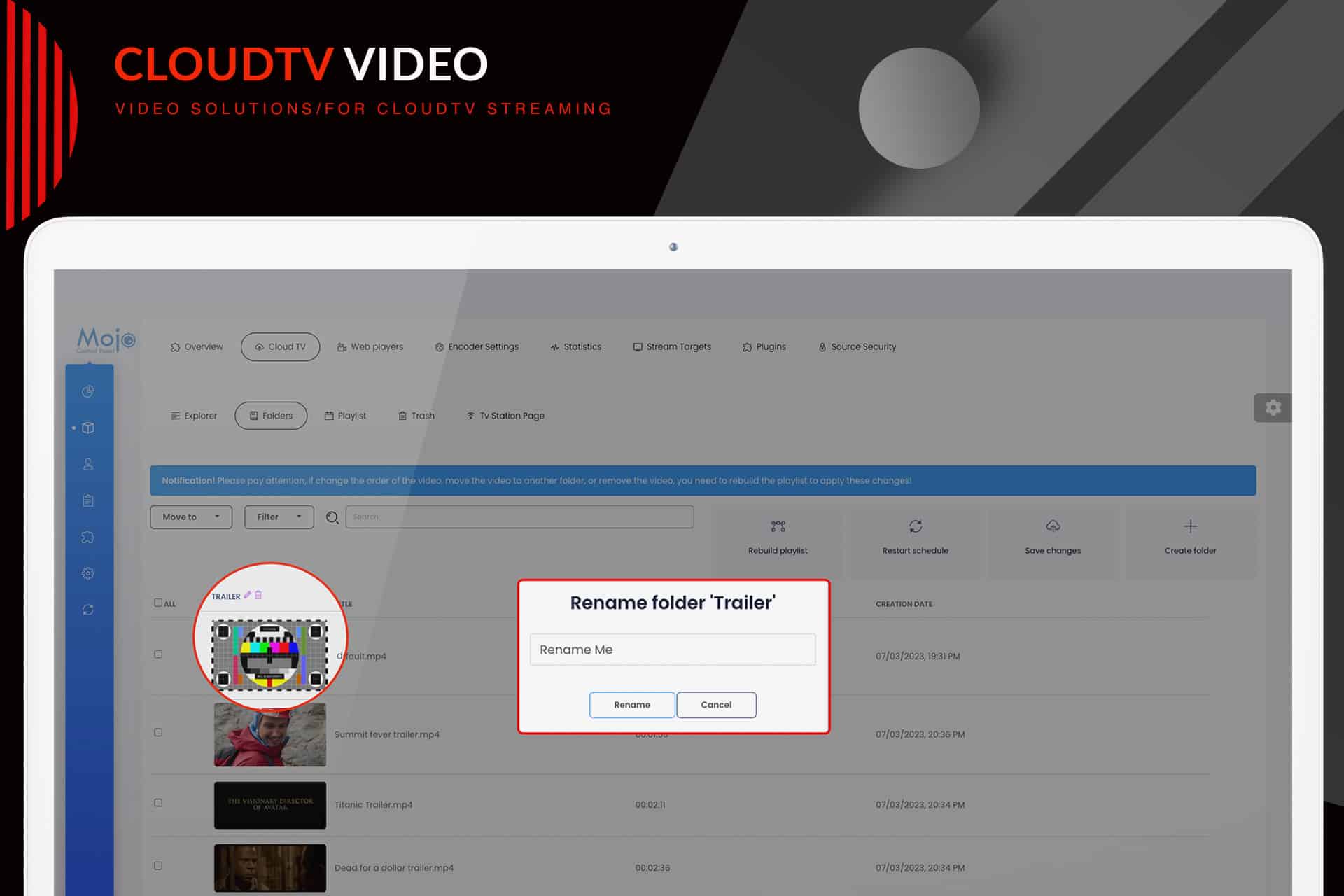The width and height of the screenshot is (1344, 896).
Task: Open the sidebar user profile icon
Action: pos(88,464)
